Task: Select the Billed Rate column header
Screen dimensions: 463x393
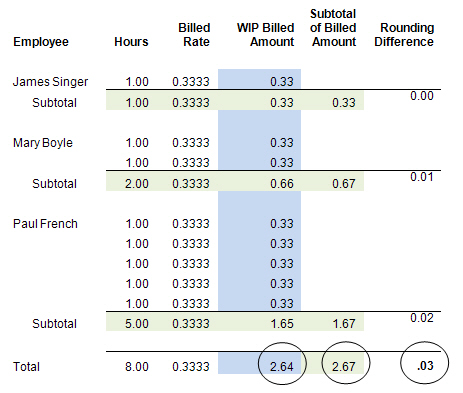Action: pyautogui.click(x=194, y=35)
